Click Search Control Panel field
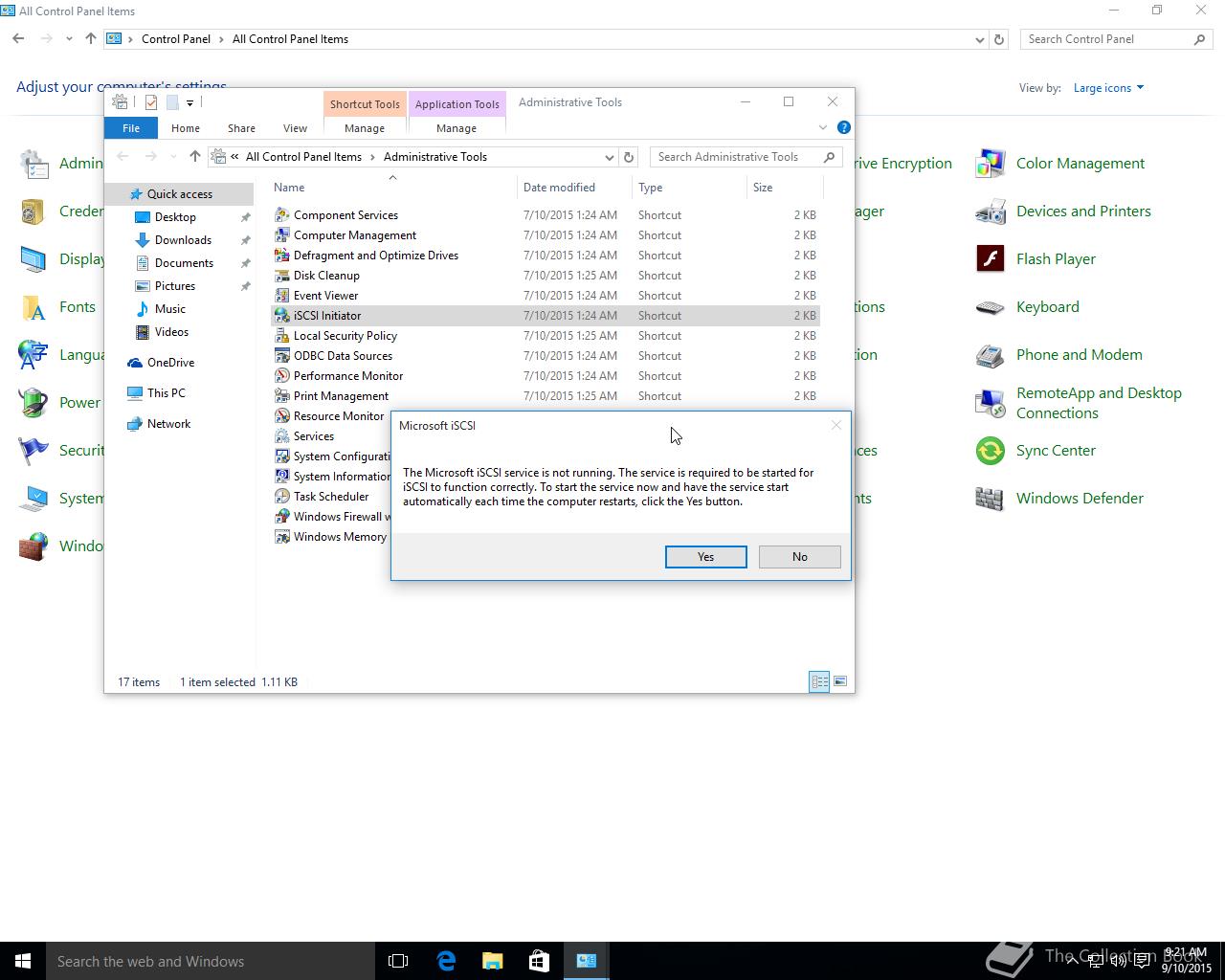This screenshot has width=1225, height=980. click(x=1116, y=39)
